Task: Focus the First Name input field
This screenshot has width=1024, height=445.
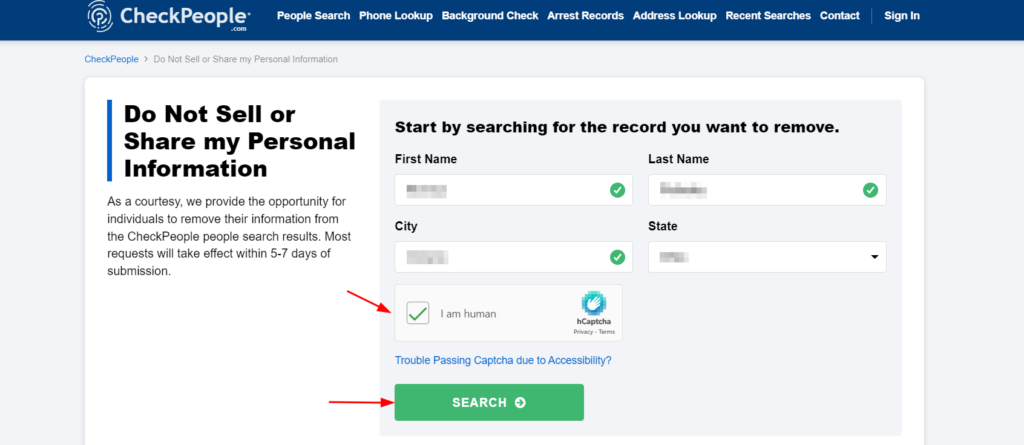Action: [513, 190]
